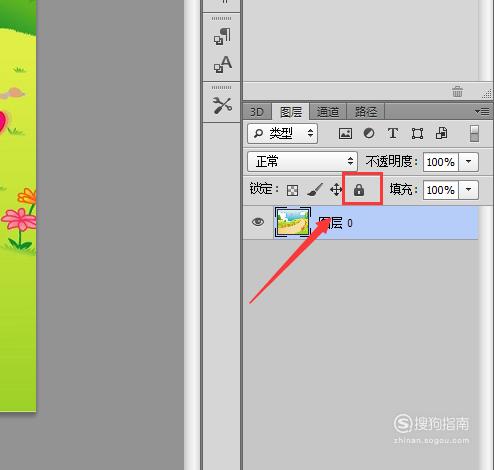Click the trash delete icon
494x470 pixels.
coord(457,91)
